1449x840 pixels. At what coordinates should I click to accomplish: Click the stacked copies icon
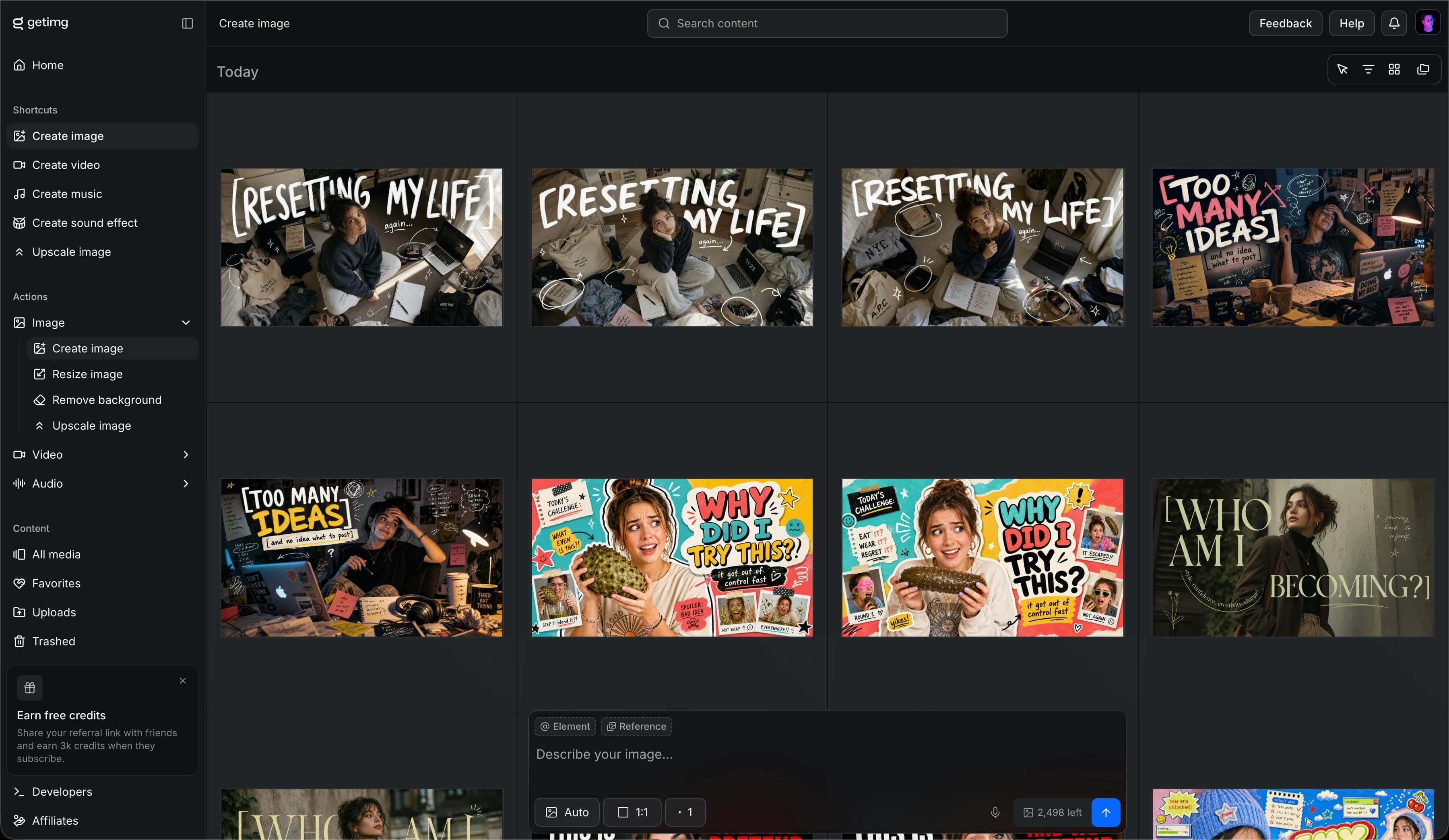1423,70
